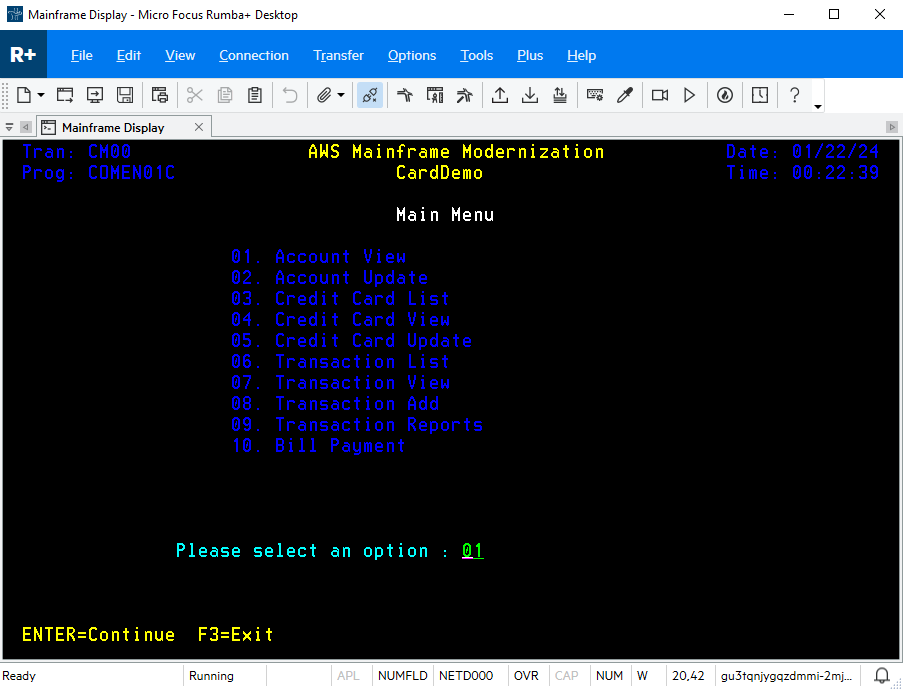
Task: Open the Transfer menu
Action: click(338, 55)
